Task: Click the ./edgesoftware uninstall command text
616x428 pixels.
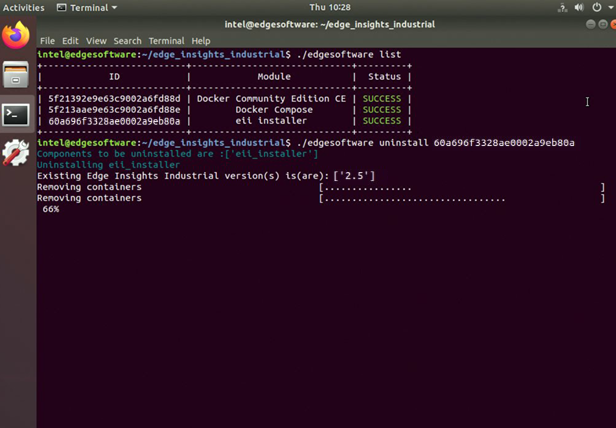Action: 436,143
